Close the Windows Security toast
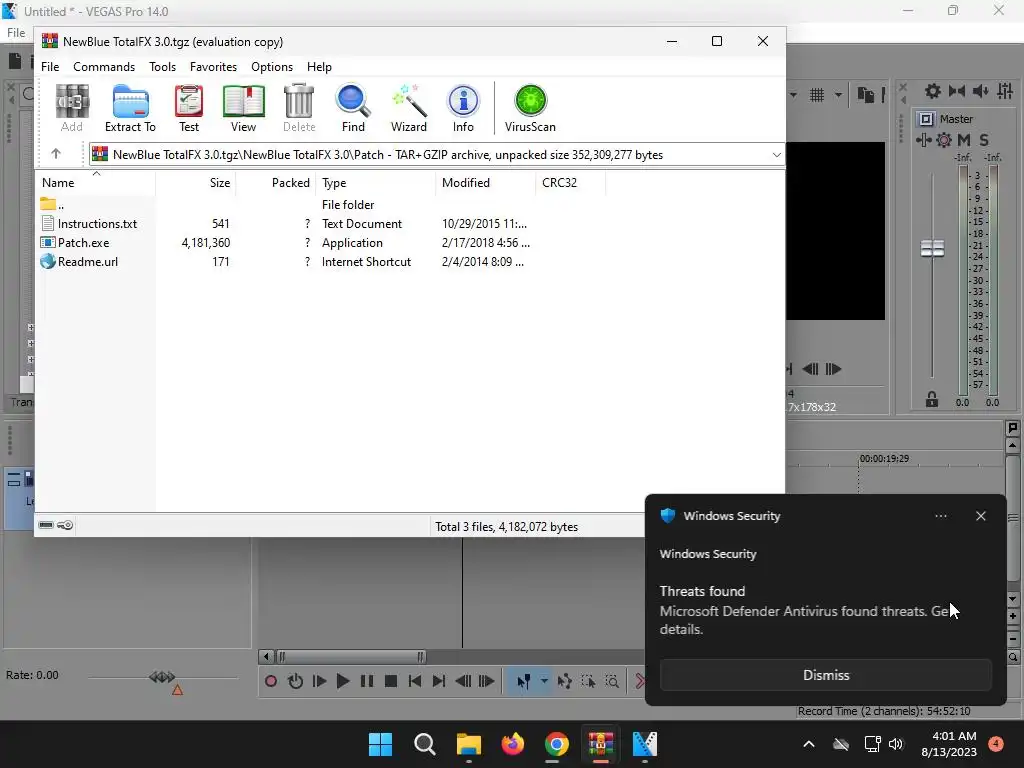Screen dimensions: 1024x768 pyautogui.click(x=980, y=516)
